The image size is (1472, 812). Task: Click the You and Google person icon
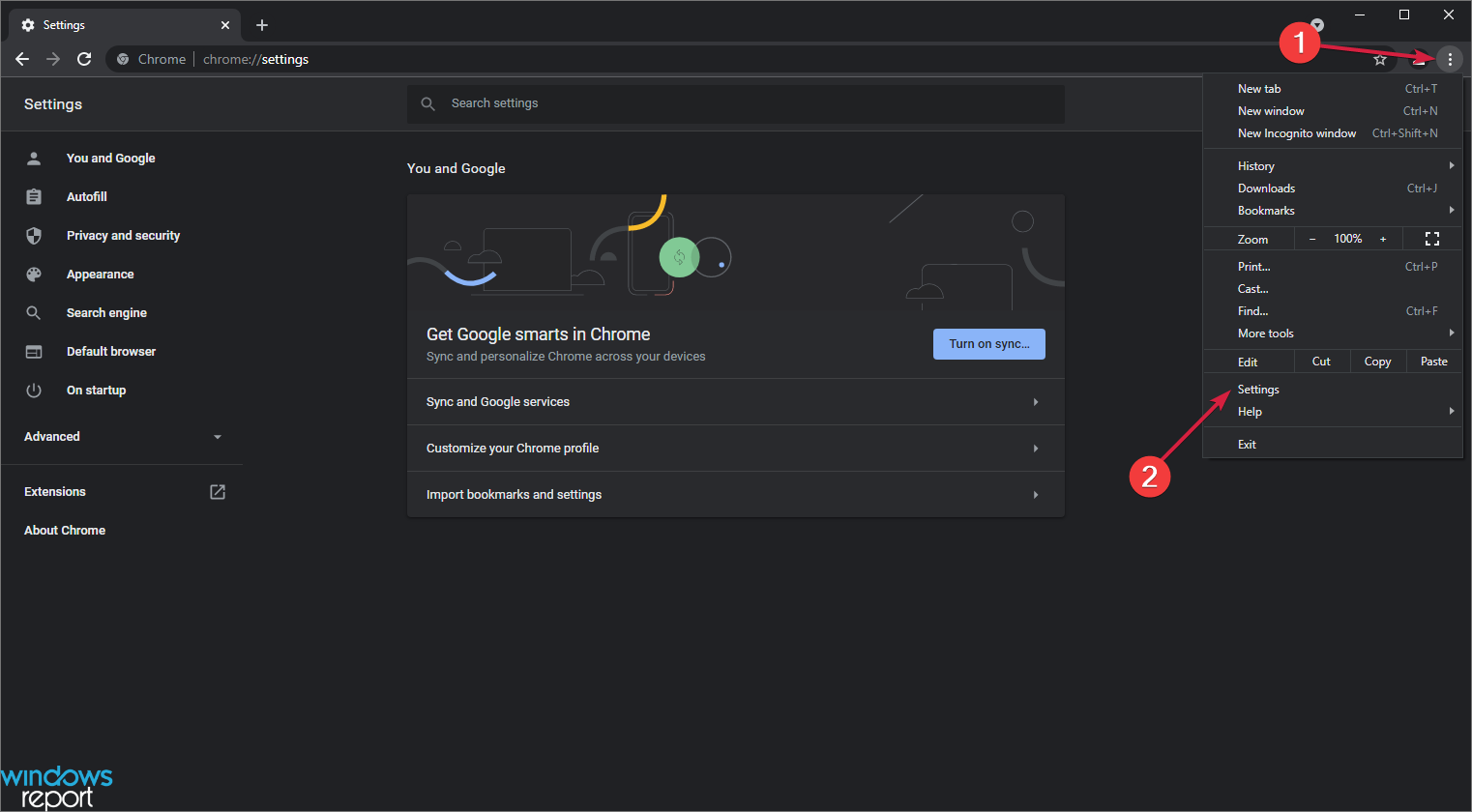coord(34,159)
